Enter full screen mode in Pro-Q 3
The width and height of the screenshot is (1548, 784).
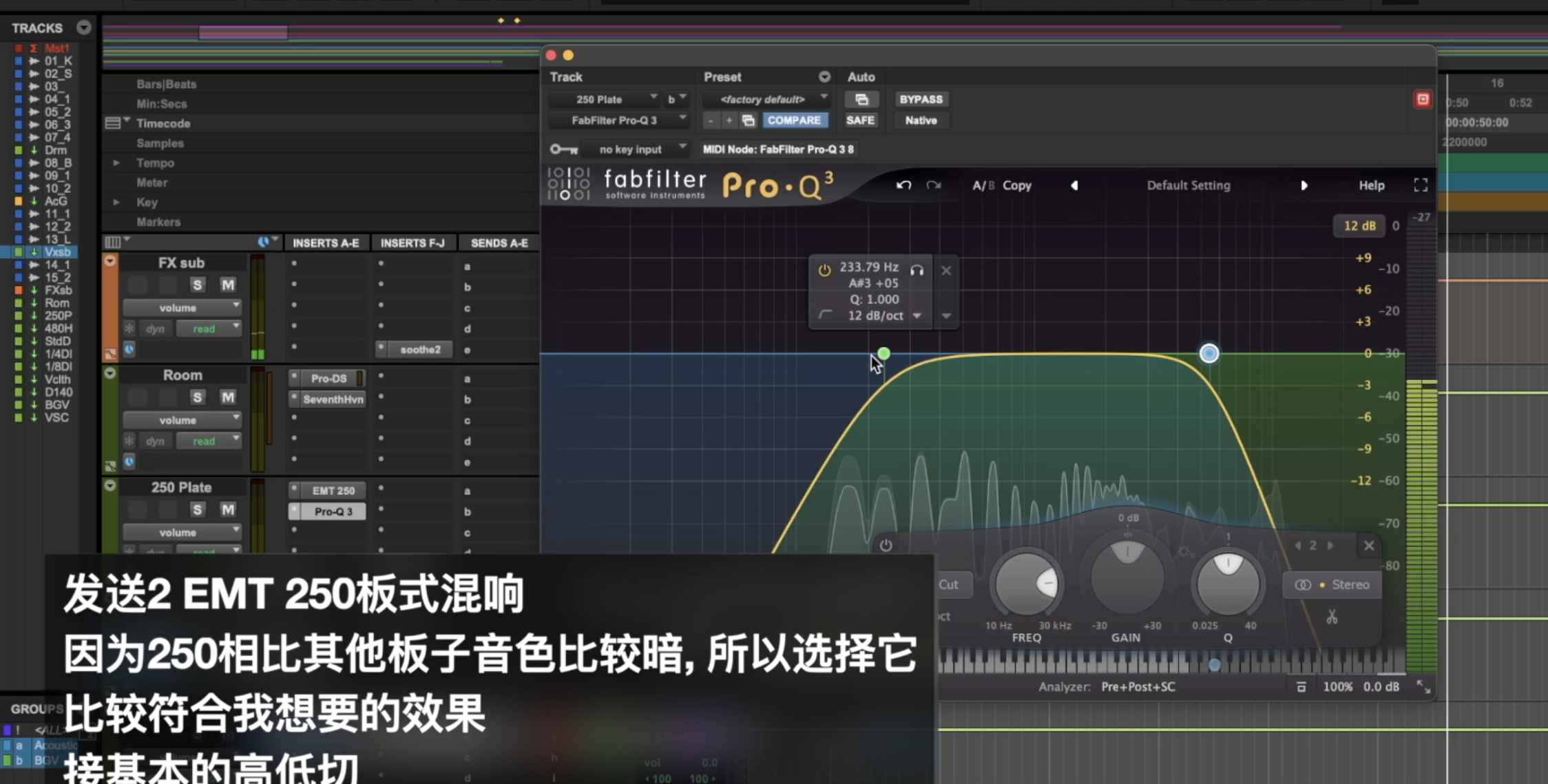coord(1420,185)
